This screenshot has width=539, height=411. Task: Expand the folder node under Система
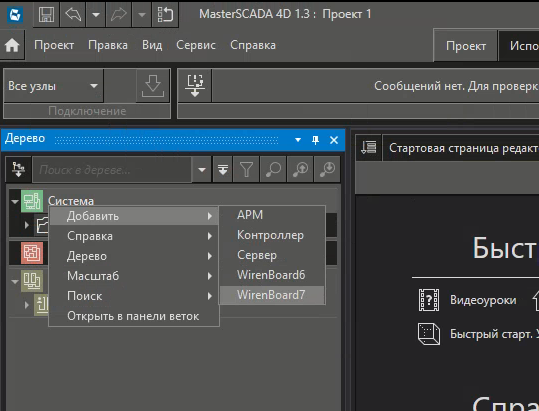coord(27,225)
